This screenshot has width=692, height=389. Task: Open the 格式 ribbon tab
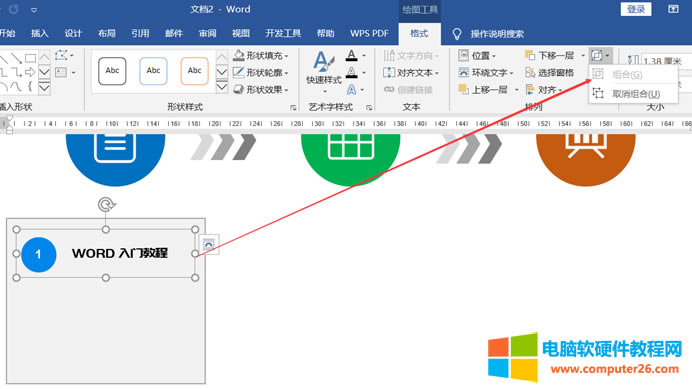419,34
